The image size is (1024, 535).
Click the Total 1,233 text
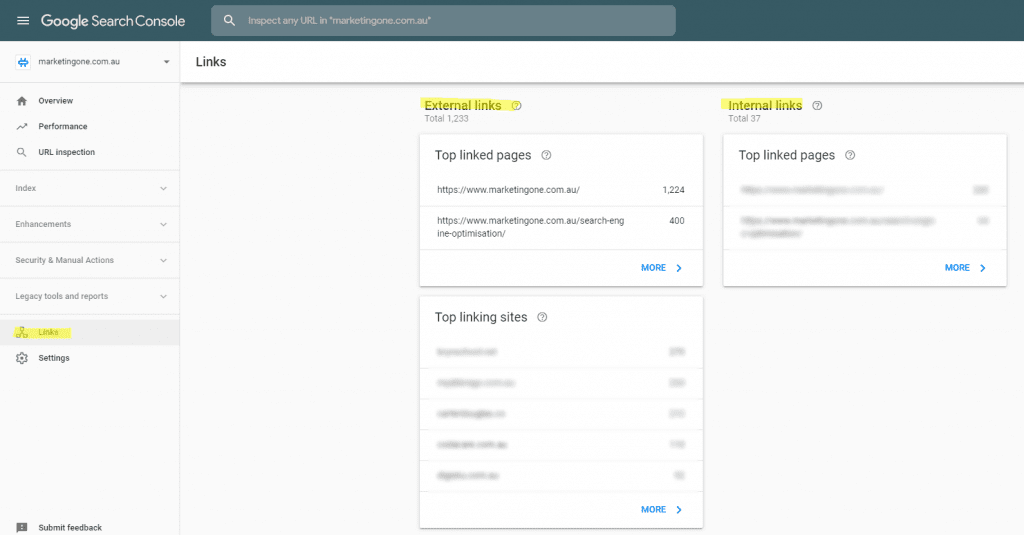point(446,118)
